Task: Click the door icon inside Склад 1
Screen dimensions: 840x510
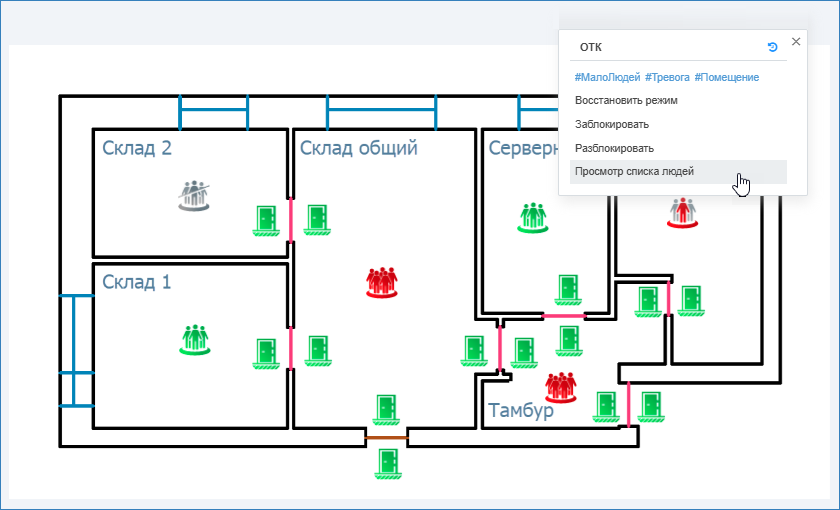Action: coord(265,353)
